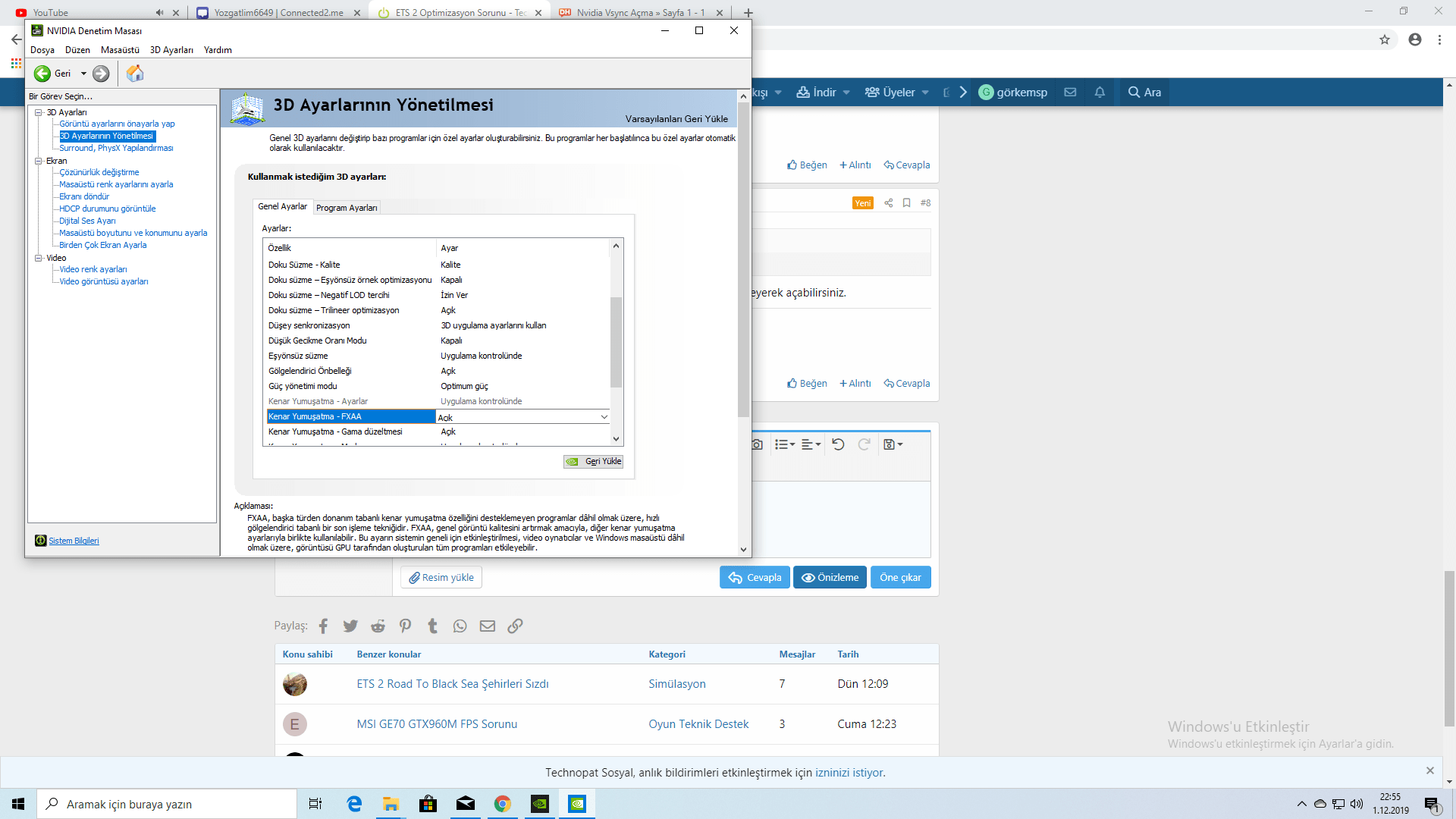Click the Facebook share icon
The width and height of the screenshot is (1456, 819).
click(323, 626)
